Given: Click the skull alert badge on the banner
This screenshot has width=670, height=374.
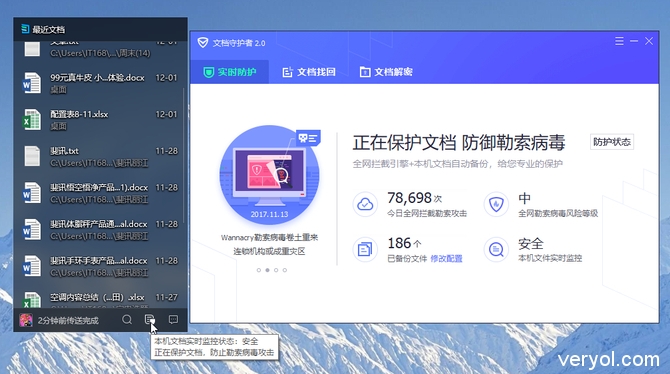Looking at the screenshot, I should pyautogui.click(x=308, y=138).
